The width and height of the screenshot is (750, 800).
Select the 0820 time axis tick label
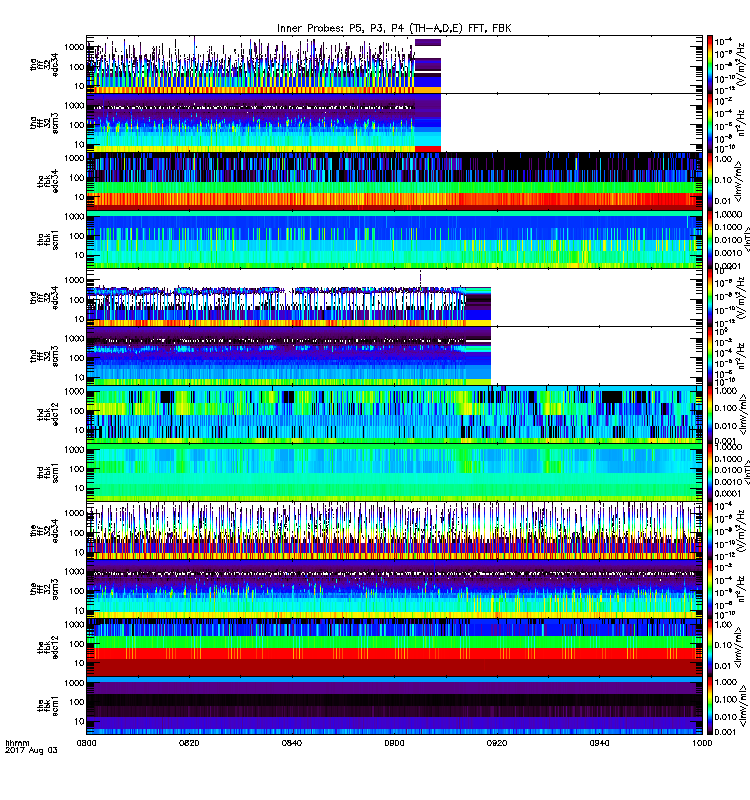(x=189, y=743)
